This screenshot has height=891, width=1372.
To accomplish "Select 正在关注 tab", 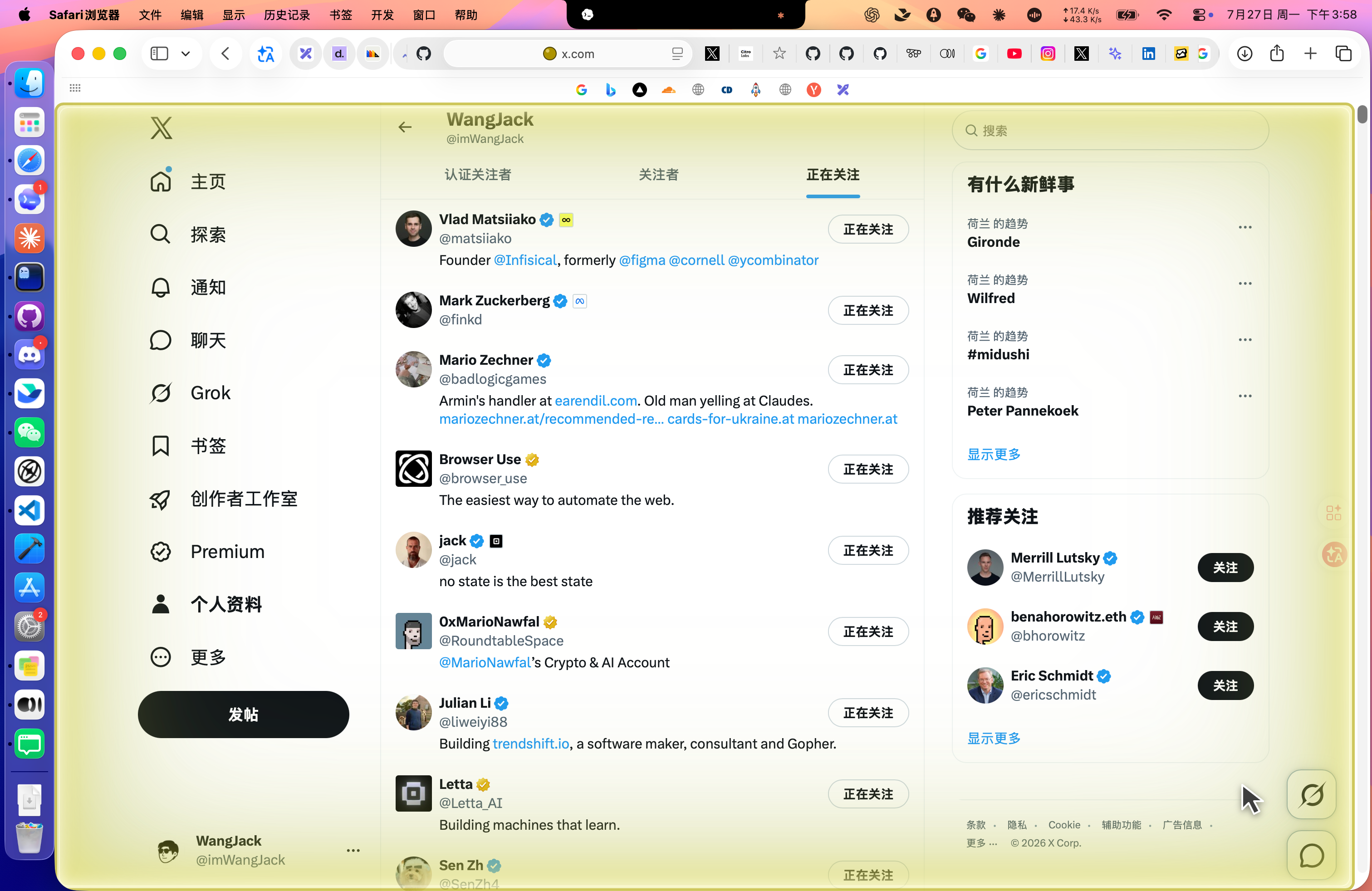I will point(833,175).
